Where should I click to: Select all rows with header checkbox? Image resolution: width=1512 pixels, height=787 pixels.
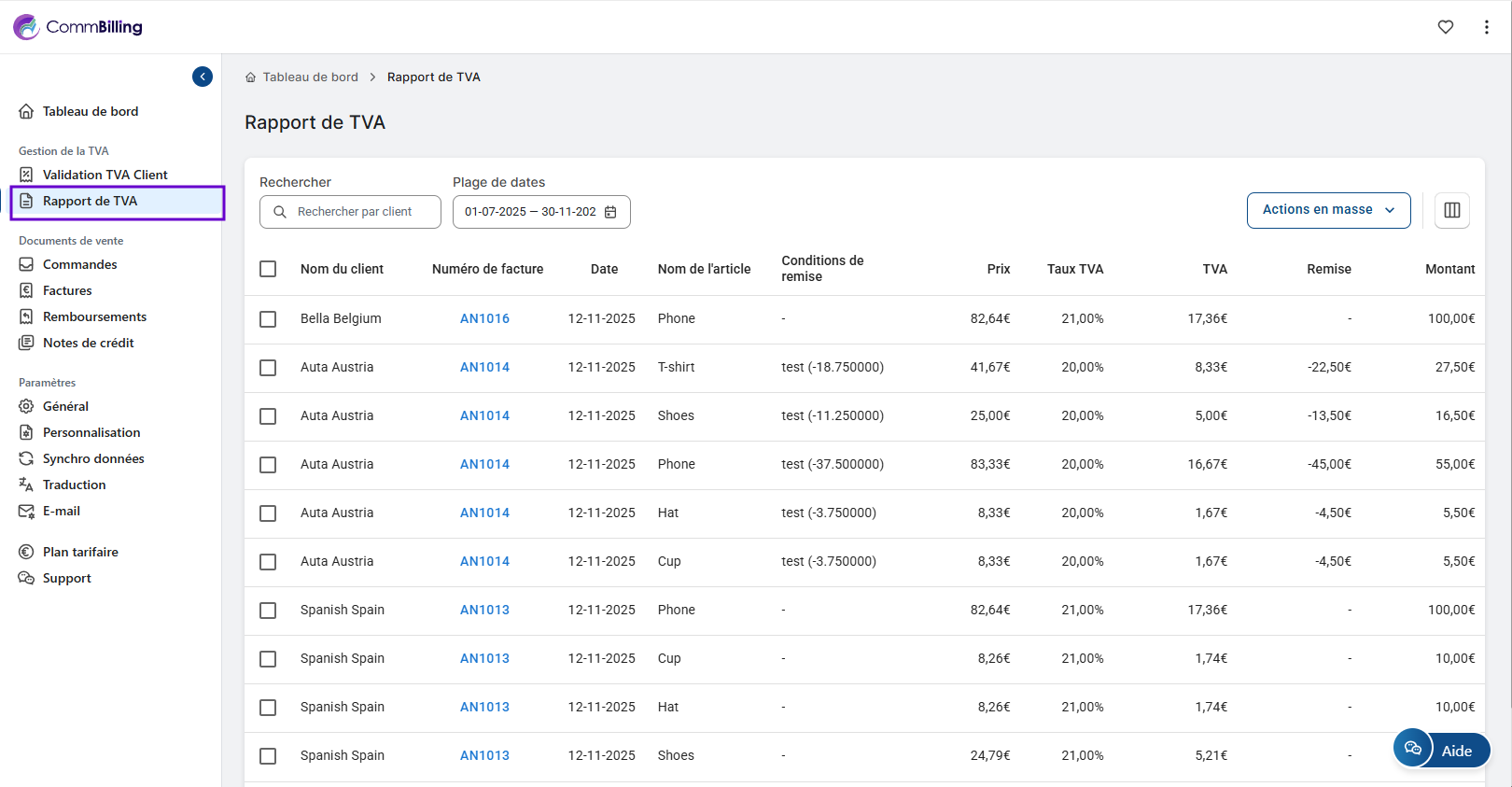[268, 269]
